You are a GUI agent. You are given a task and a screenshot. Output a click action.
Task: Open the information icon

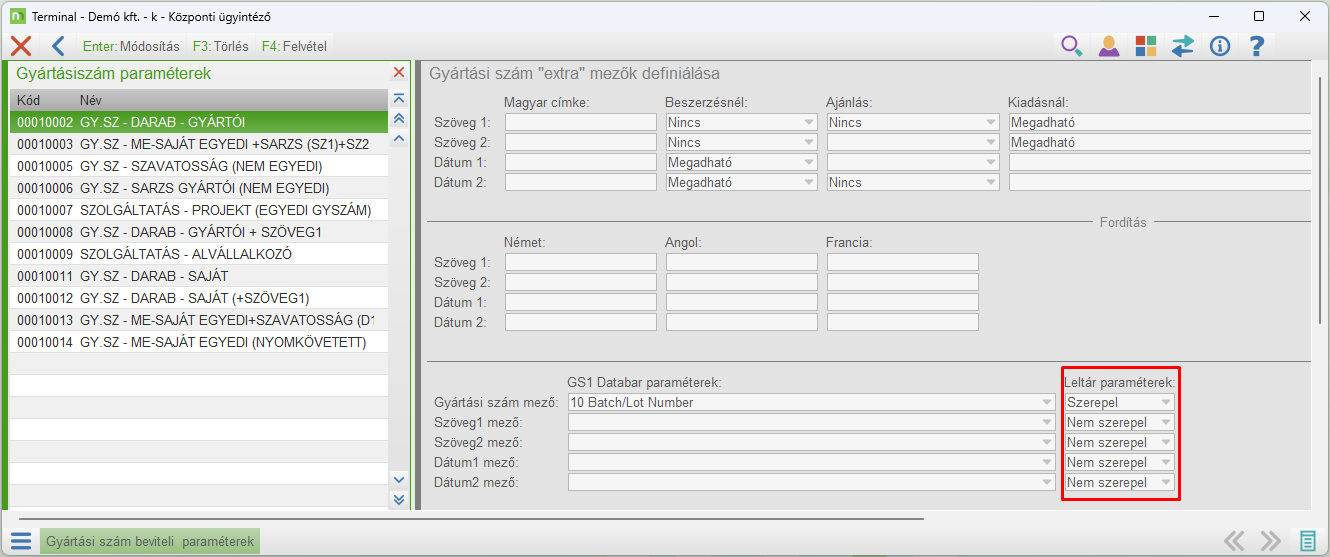tap(1219, 46)
